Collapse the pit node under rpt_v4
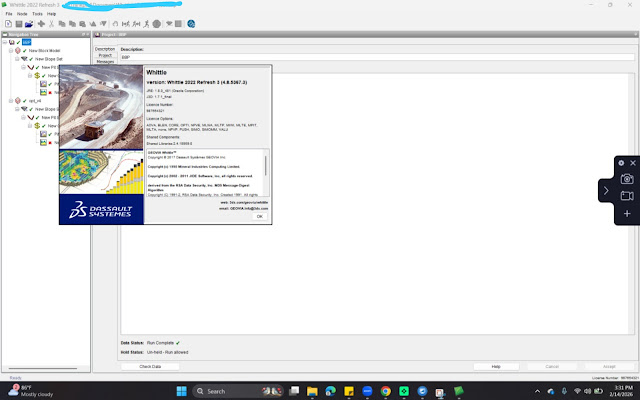 click(x=23, y=118)
